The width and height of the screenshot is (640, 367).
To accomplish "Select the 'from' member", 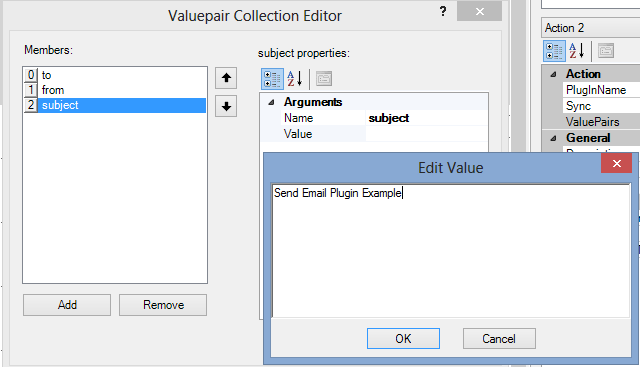I will (x=115, y=90).
